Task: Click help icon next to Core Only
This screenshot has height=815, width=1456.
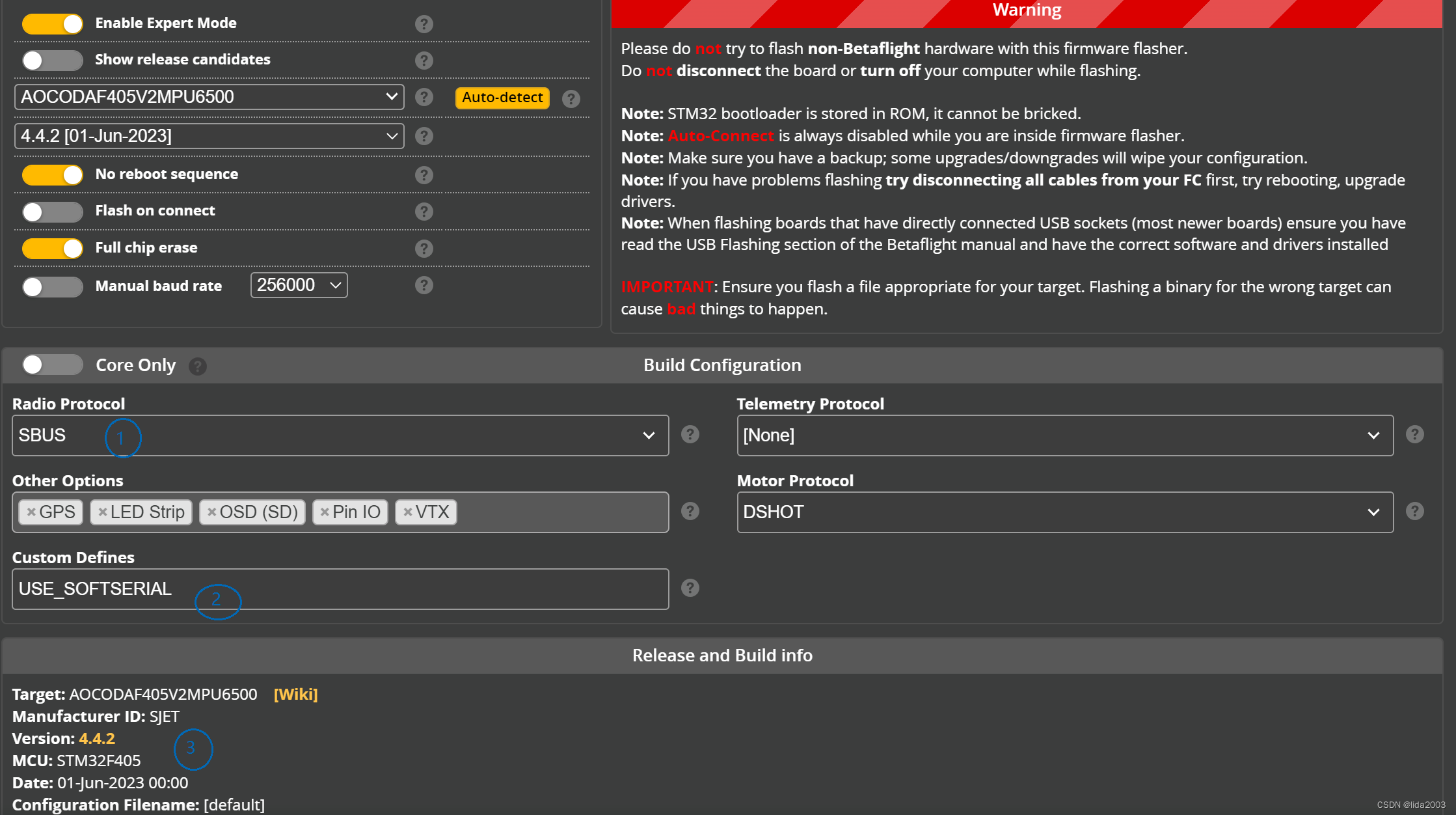Action: pyautogui.click(x=197, y=366)
